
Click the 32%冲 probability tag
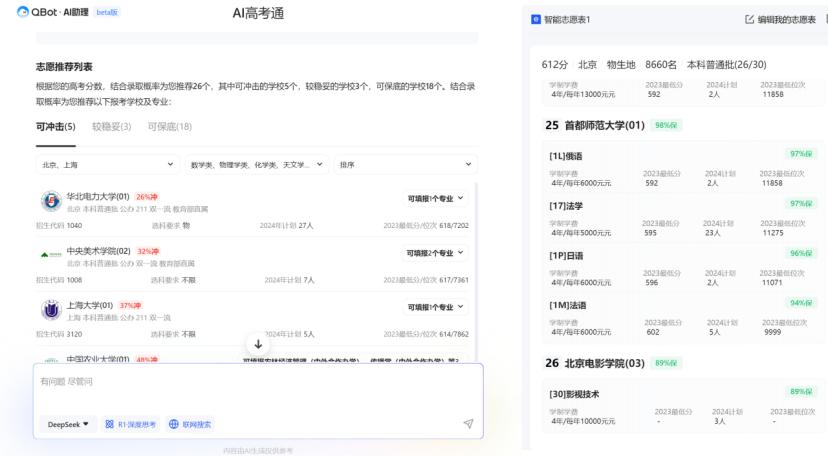click(148, 251)
